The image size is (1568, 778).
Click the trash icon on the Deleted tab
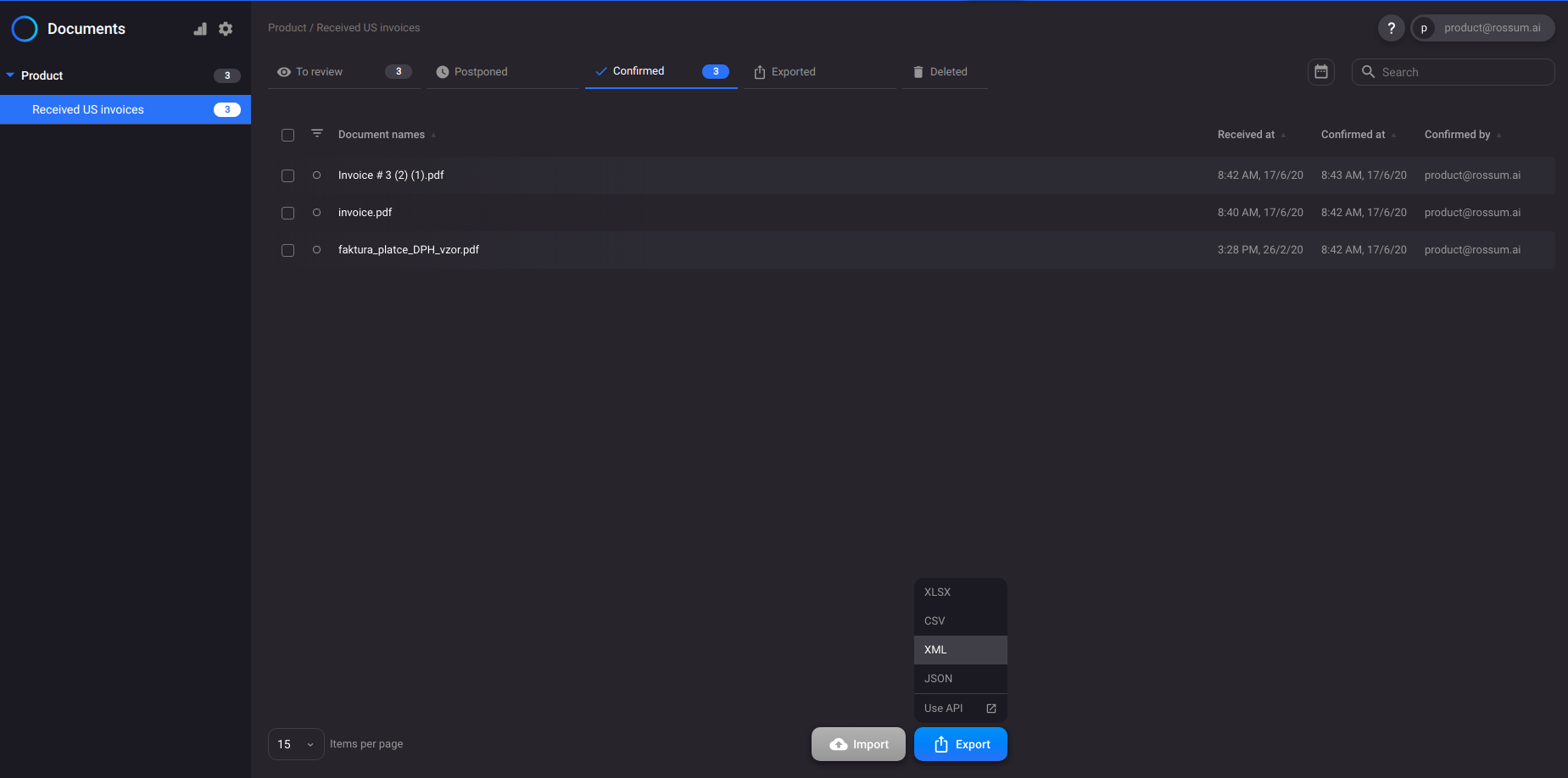coord(919,71)
